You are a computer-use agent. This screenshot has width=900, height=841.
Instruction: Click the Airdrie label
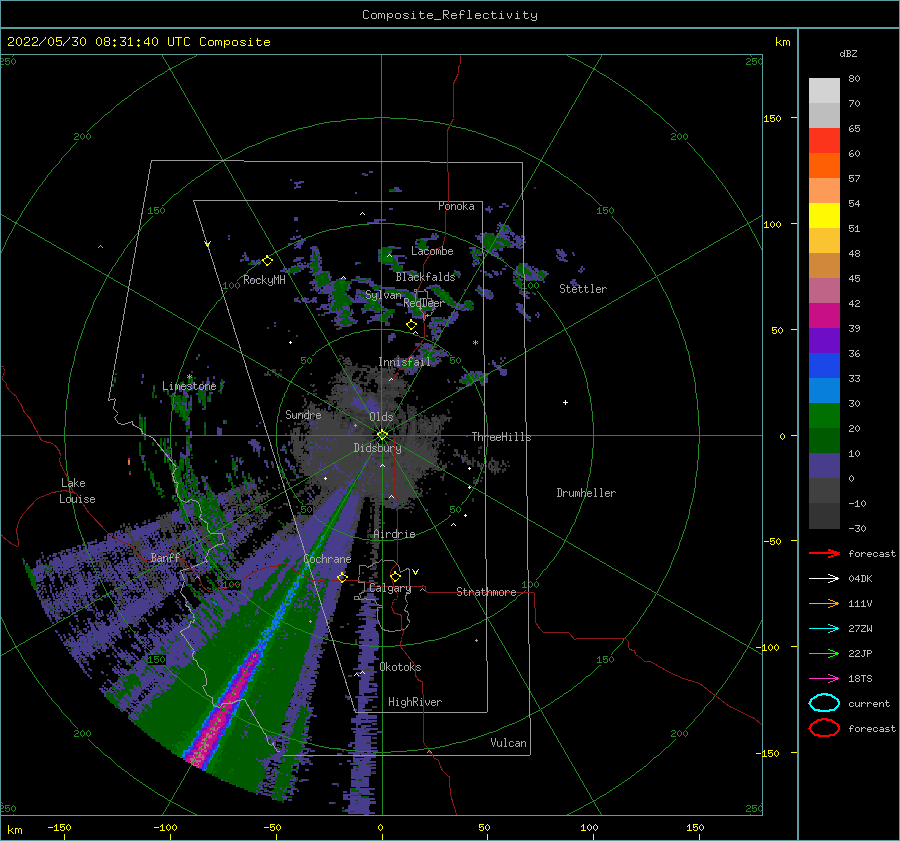(394, 534)
